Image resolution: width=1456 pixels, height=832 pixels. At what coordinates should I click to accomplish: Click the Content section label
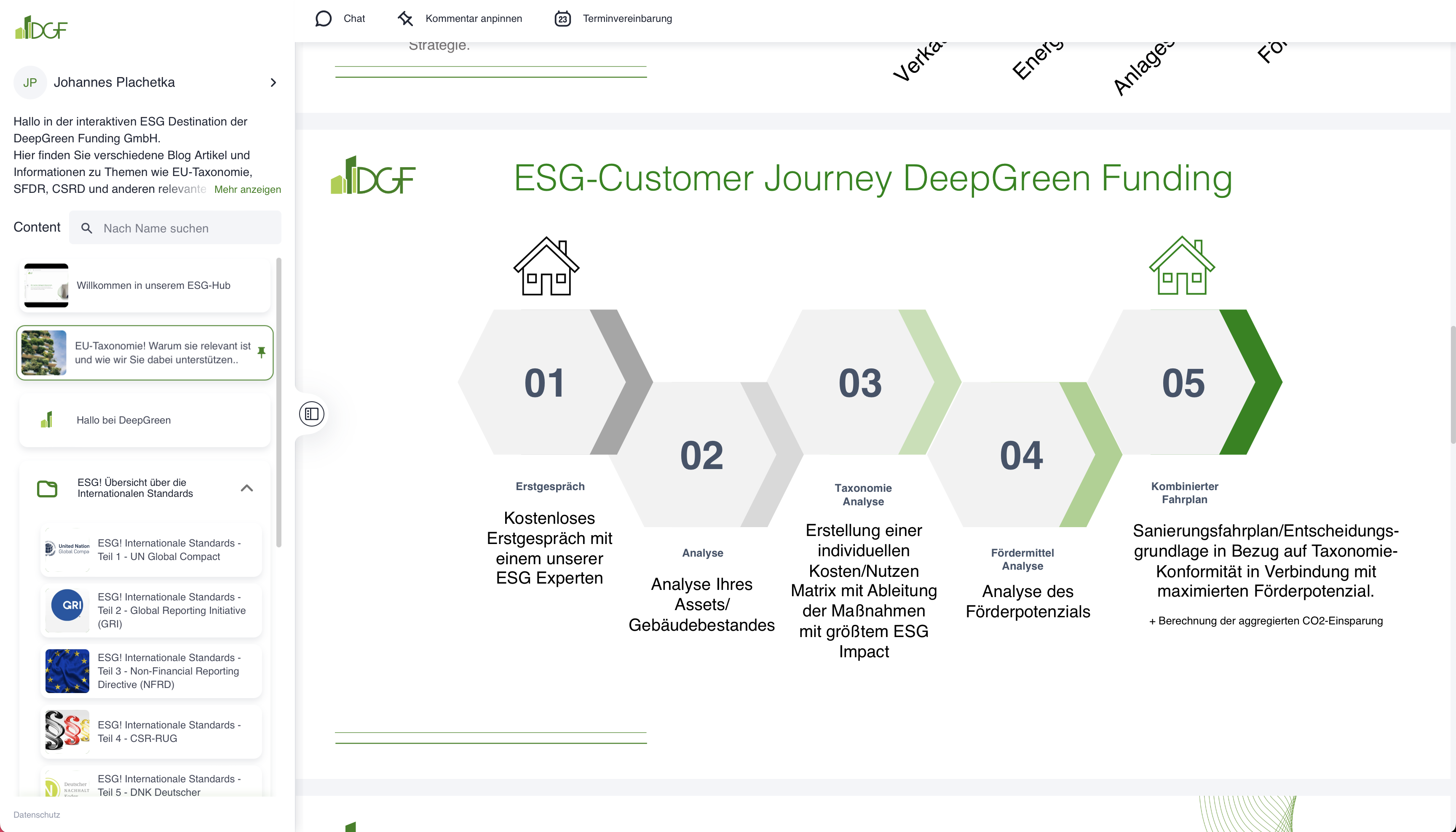coord(37,227)
